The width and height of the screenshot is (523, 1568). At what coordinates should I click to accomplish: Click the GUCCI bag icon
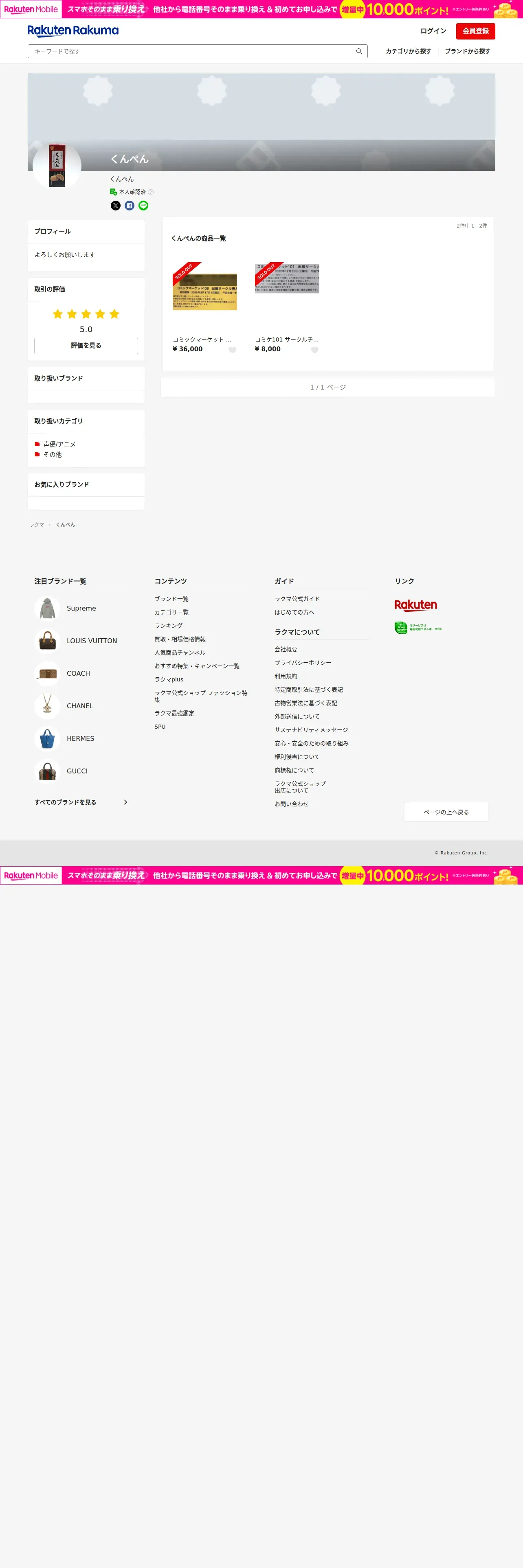pos(47,771)
